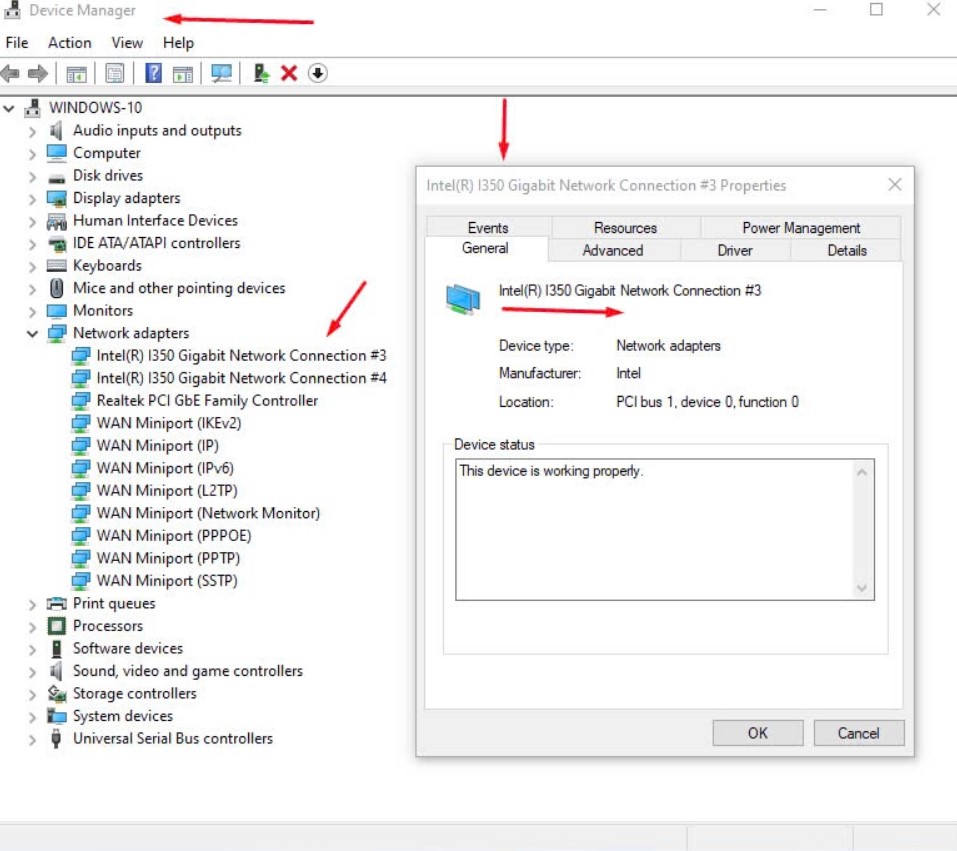The width and height of the screenshot is (957, 851).
Task: Select WAN Miniport (IPv6)
Action: click(x=165, y=468)
